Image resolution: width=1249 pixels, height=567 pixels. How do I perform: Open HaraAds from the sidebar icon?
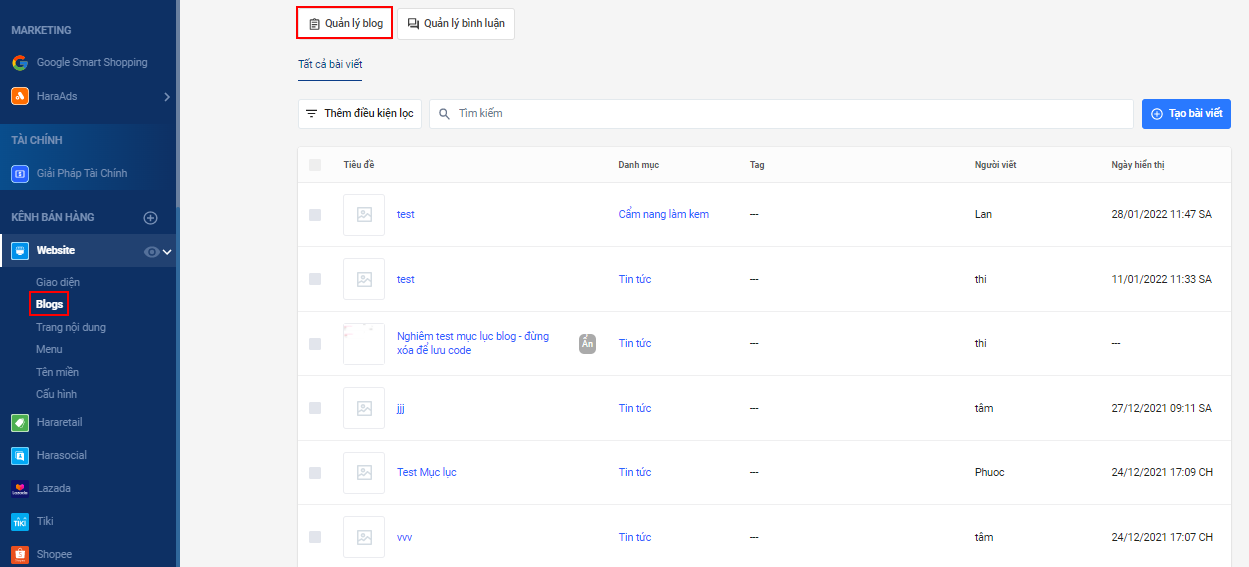click(x=19, y=96)
